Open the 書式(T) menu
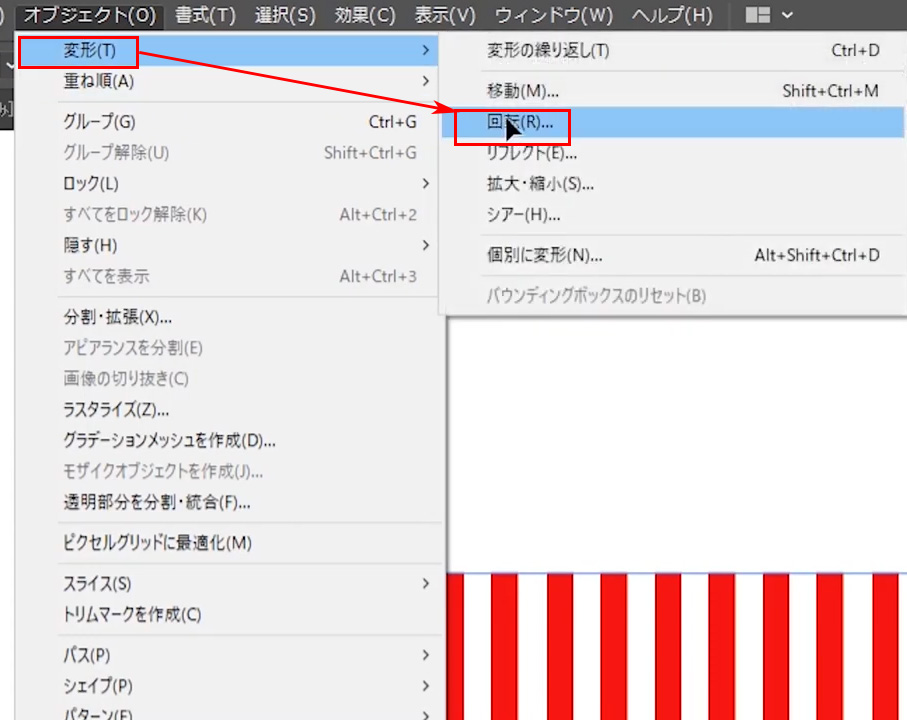The height and width of the screenshot is (720, 907). [x=205, y=15]
